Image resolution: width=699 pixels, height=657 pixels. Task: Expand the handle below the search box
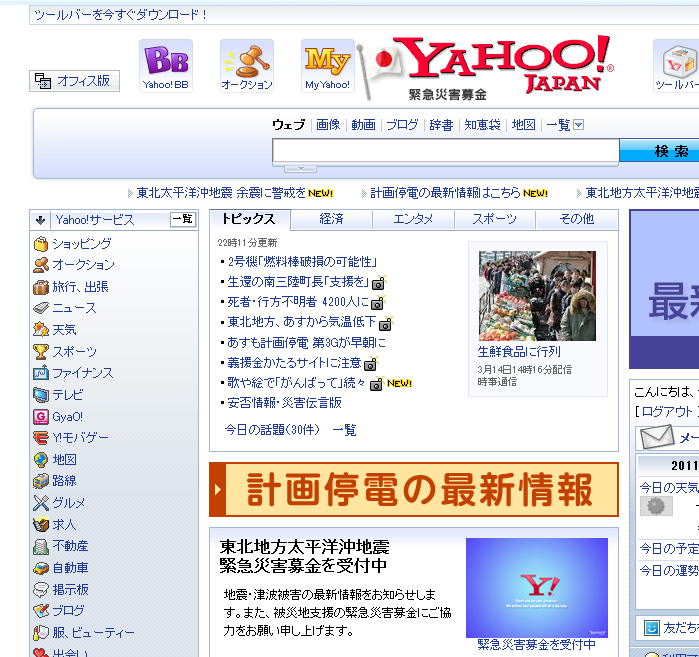(x=300, y=168)
